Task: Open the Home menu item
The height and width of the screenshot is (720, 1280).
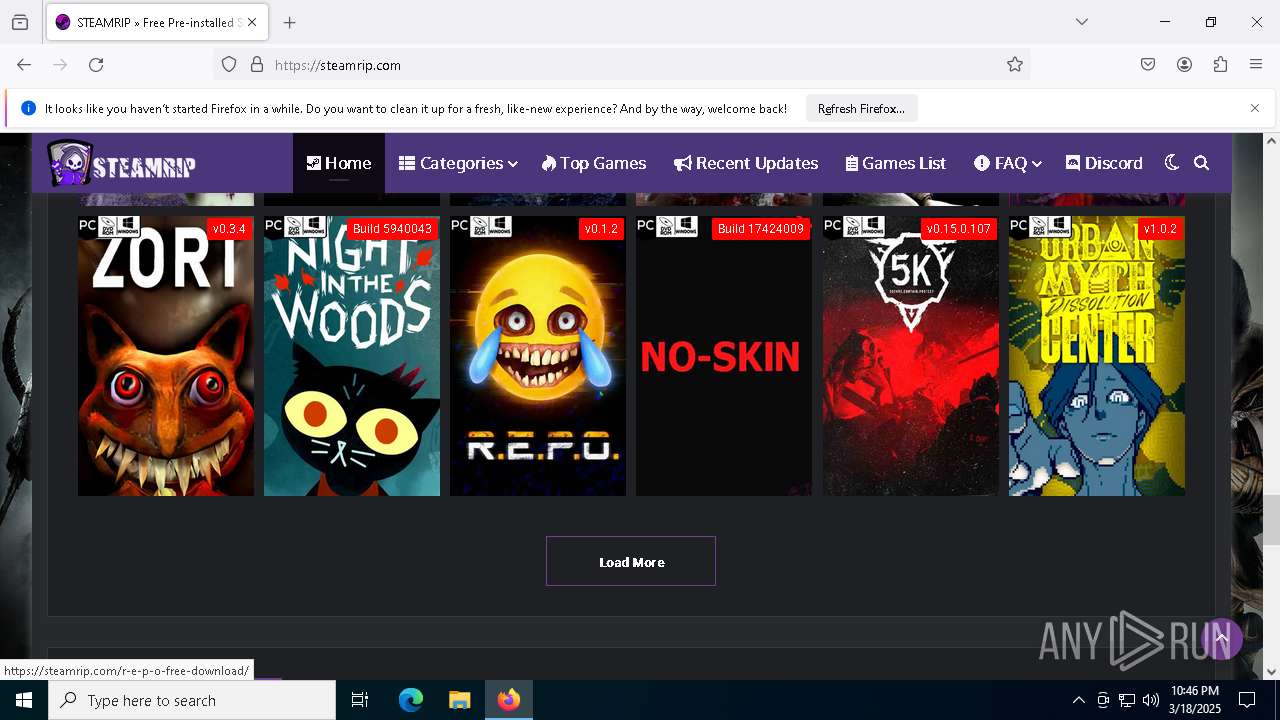Action: tap(339, 163)
